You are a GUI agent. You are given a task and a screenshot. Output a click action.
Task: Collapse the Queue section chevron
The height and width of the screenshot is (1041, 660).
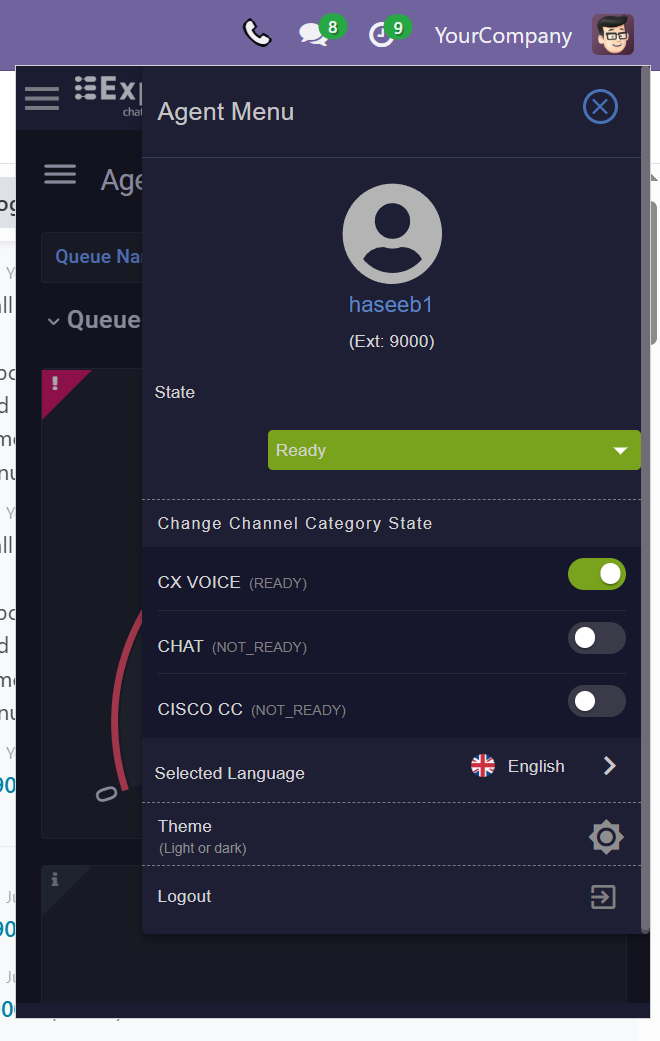pyautogui.click(x=54, y=322)
